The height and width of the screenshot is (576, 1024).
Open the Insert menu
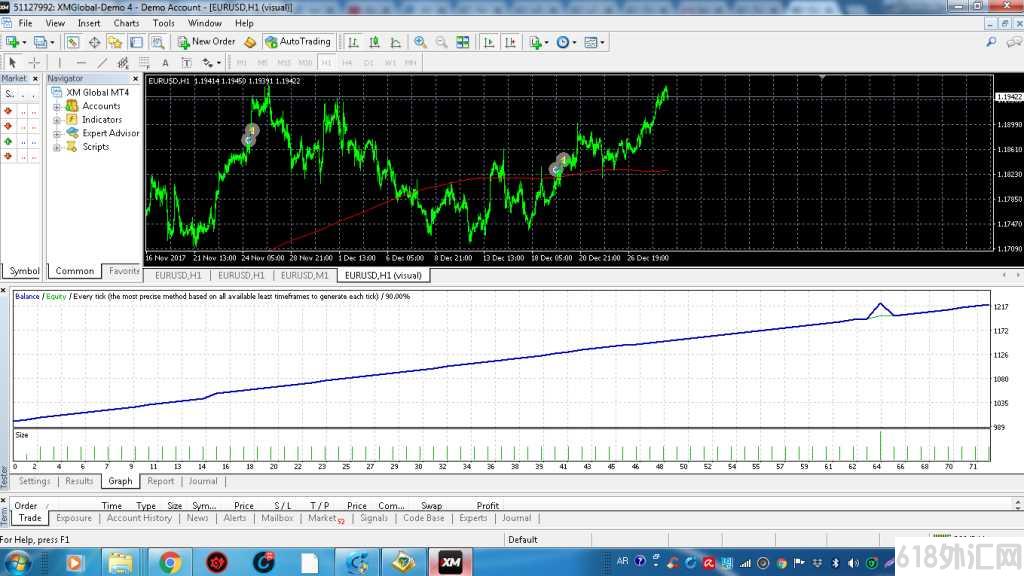coord(89,23)
